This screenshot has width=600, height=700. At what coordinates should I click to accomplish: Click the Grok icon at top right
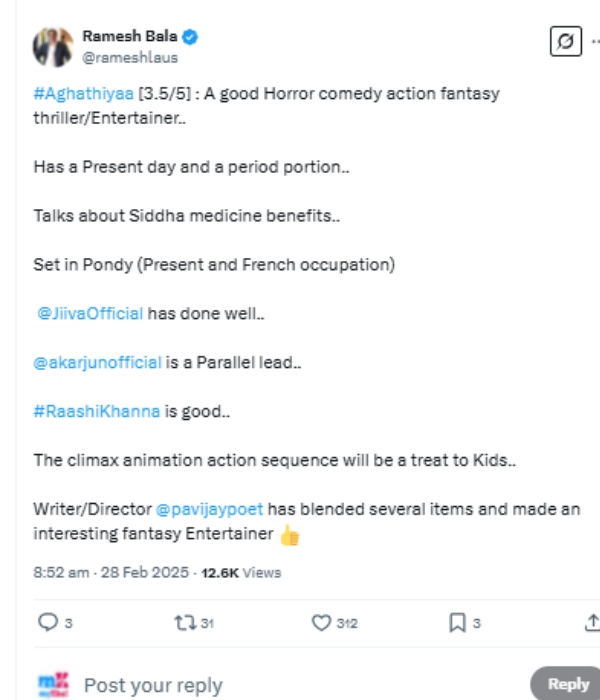[x=566, y=42]
